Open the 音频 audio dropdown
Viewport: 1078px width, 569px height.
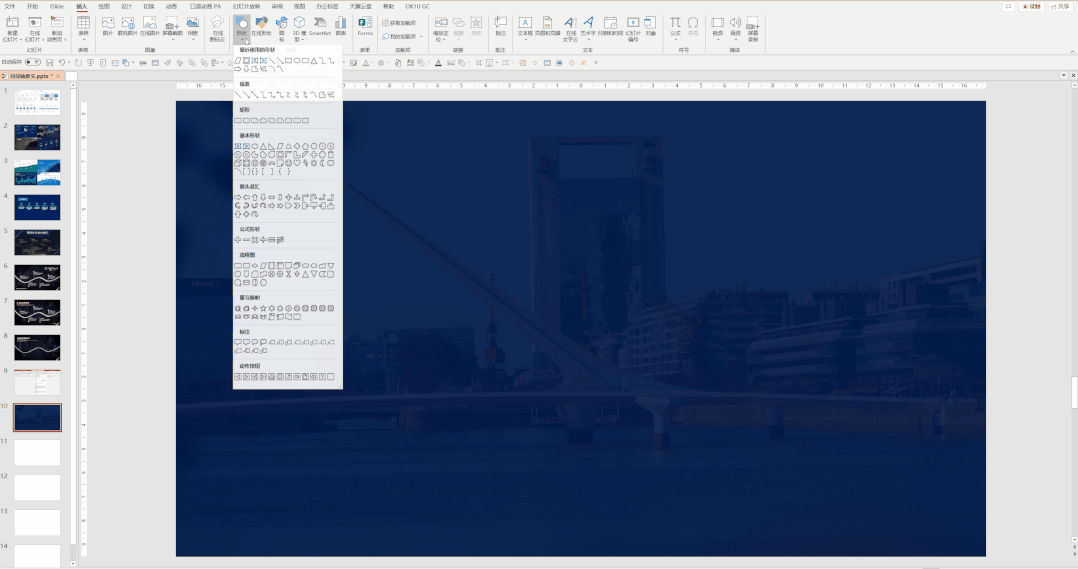[x=735, y=27]
